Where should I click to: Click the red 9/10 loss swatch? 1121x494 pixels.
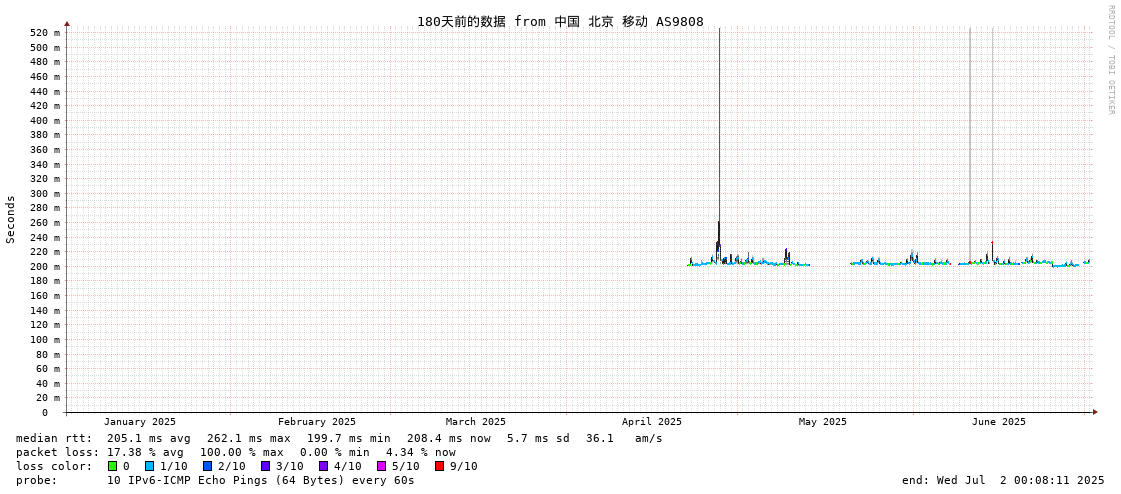440,466
